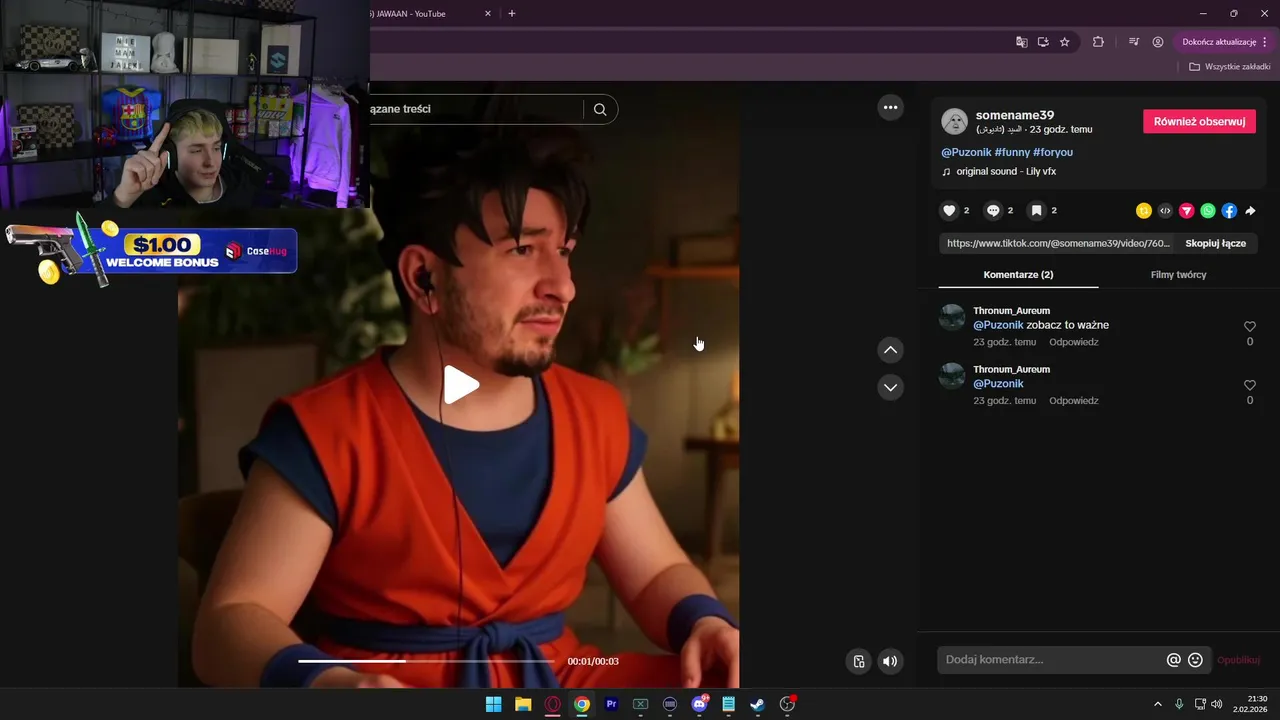This screenshot has width=1280, height=720.
Task: Open the taskbar volume control
Action: click(x=1216, y=704)
